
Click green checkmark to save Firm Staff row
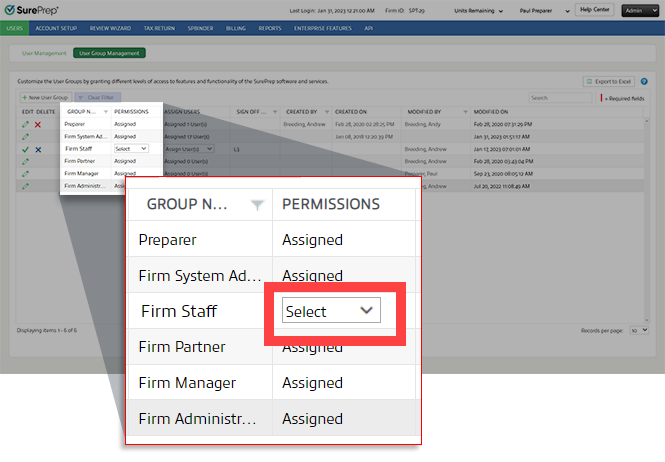tap(25, 149)
